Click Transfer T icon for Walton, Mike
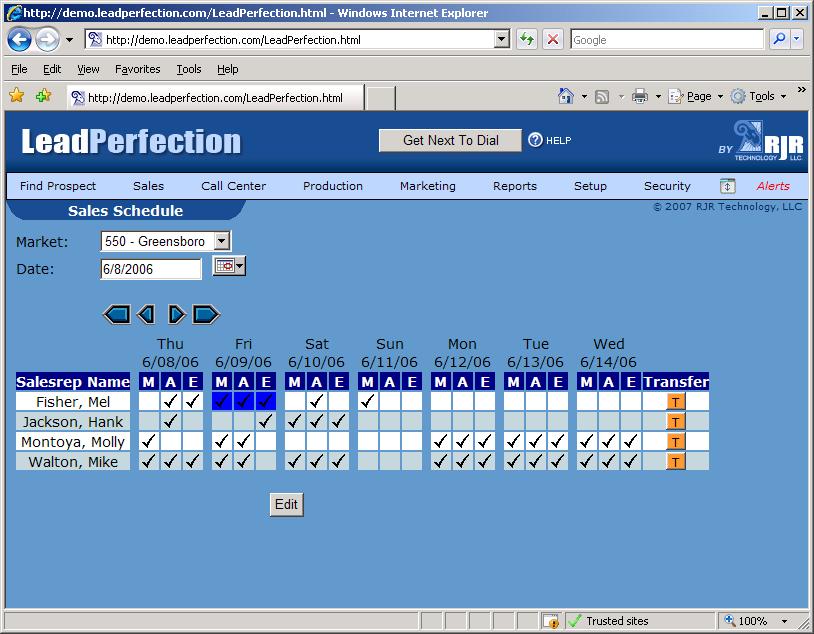This screenshot has width=814, height=634. [675, 462]
